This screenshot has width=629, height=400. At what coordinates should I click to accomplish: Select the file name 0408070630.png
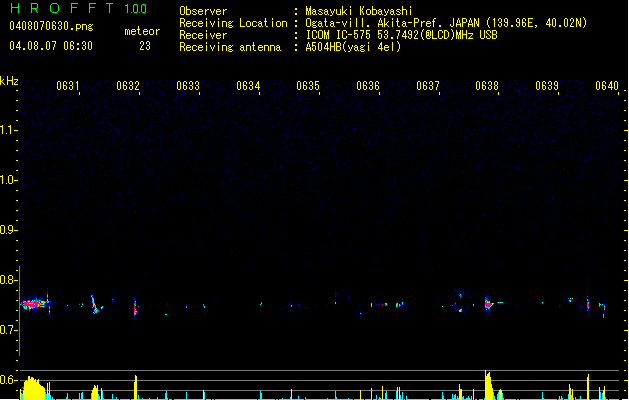coord(51,26)
